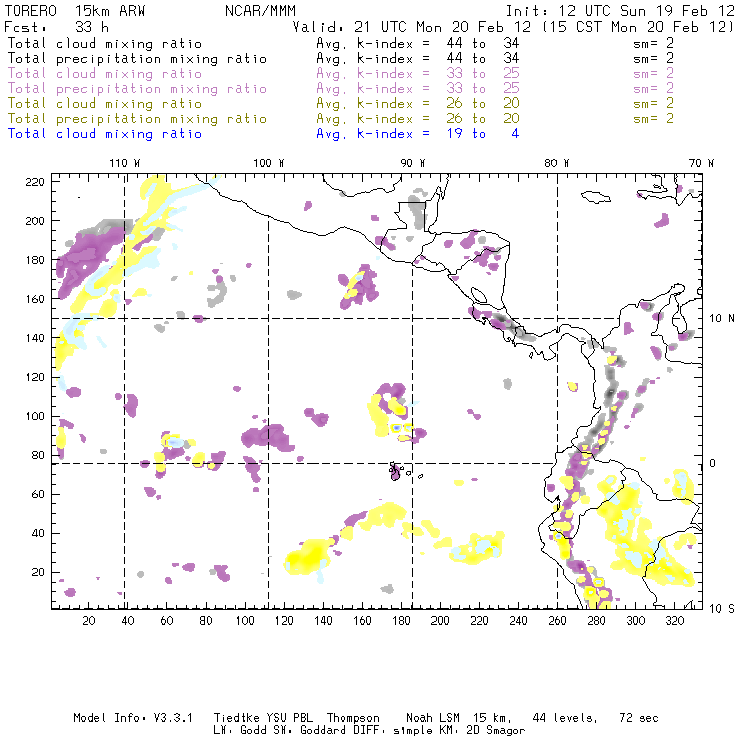Select the 'Model Info: V3.3.1' text
Image resolution: width=740 pixels, height=740 pixels.
[x=133, y=718]
